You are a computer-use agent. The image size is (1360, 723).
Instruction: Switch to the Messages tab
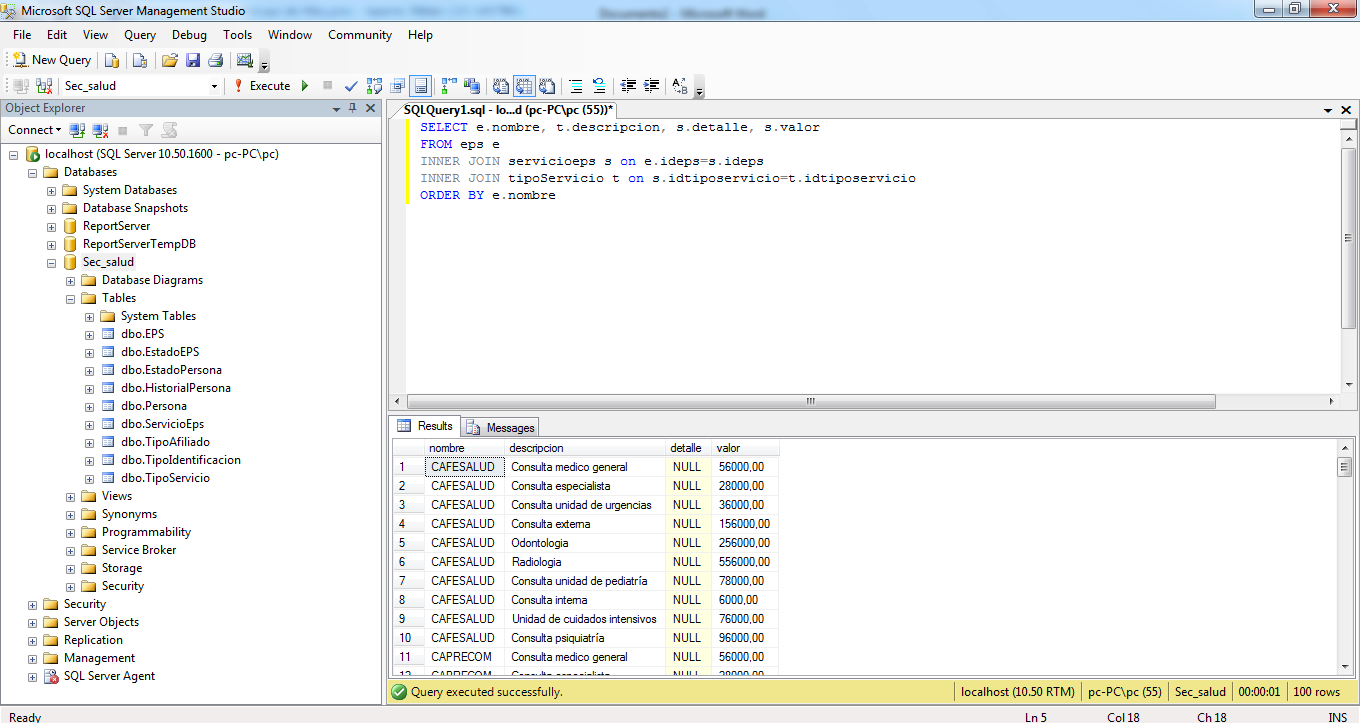(x=500, y=427)
